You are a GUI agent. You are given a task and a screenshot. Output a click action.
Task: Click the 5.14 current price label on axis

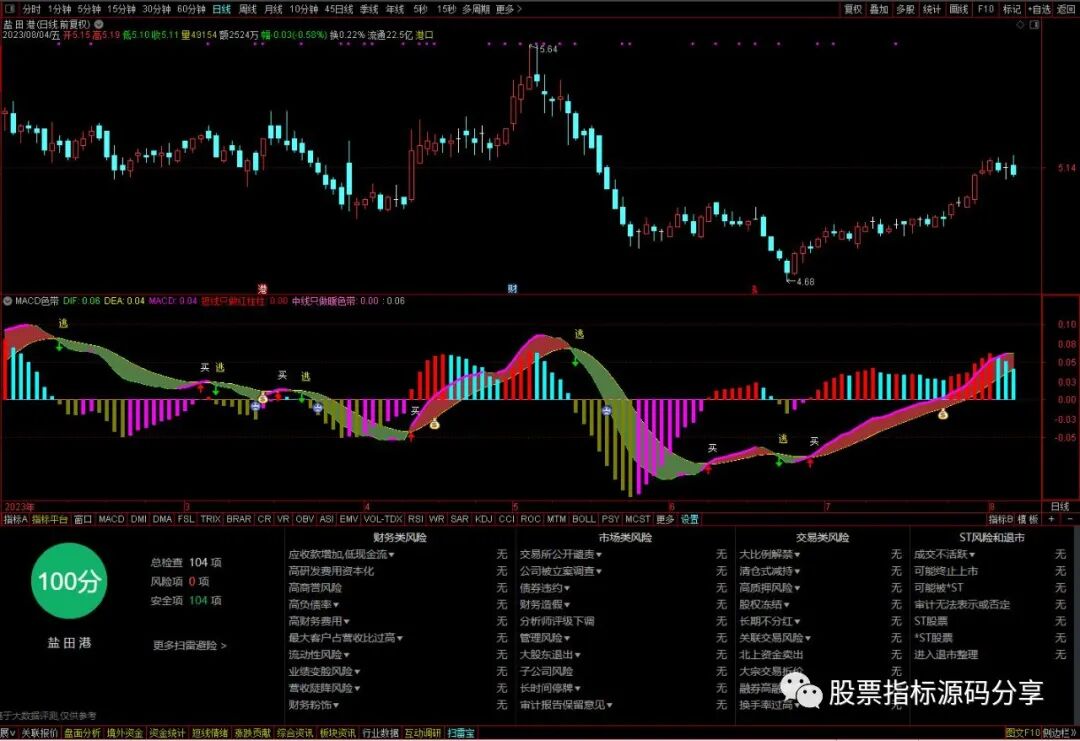pyautogui.click(x=1066, y=167)
